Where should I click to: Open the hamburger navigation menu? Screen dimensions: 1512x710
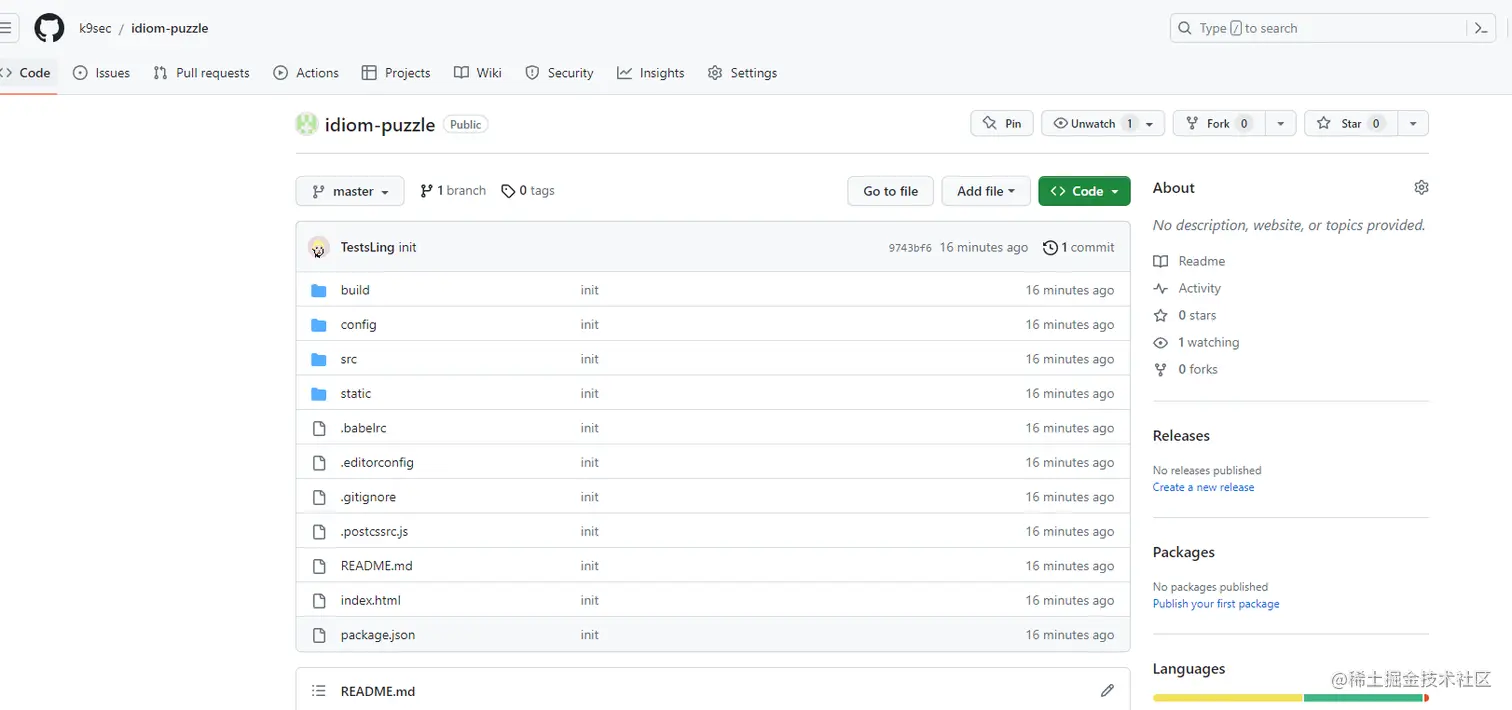[x=6, y=28]
